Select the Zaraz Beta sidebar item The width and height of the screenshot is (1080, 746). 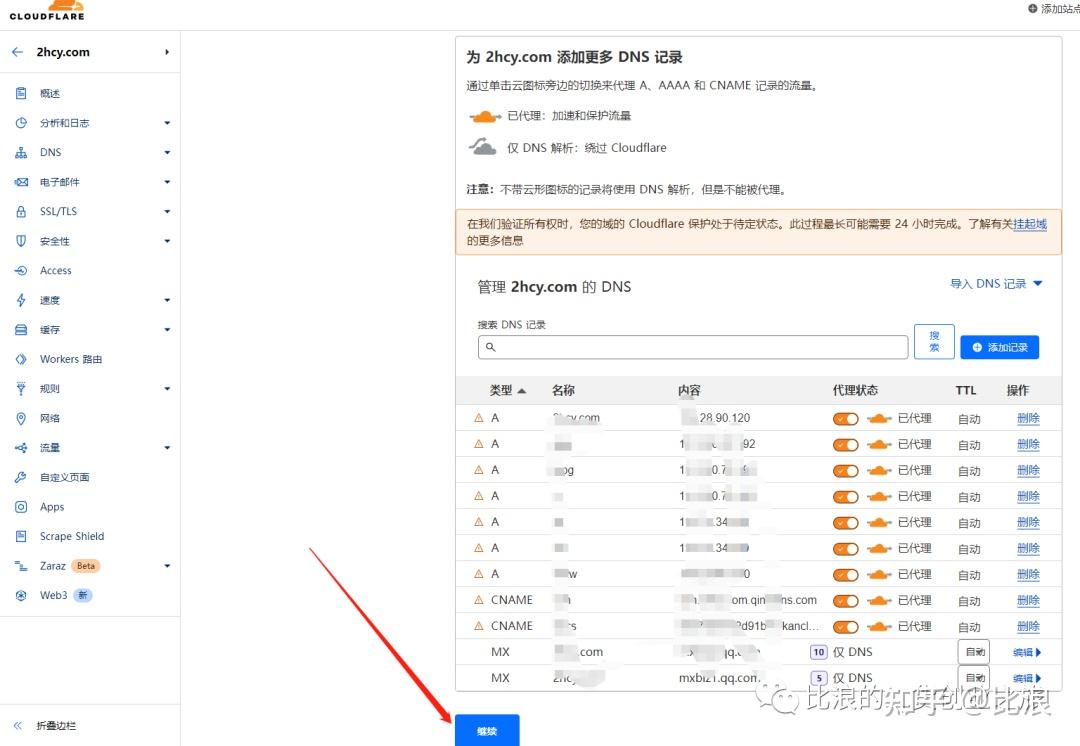tap(55, 565)
